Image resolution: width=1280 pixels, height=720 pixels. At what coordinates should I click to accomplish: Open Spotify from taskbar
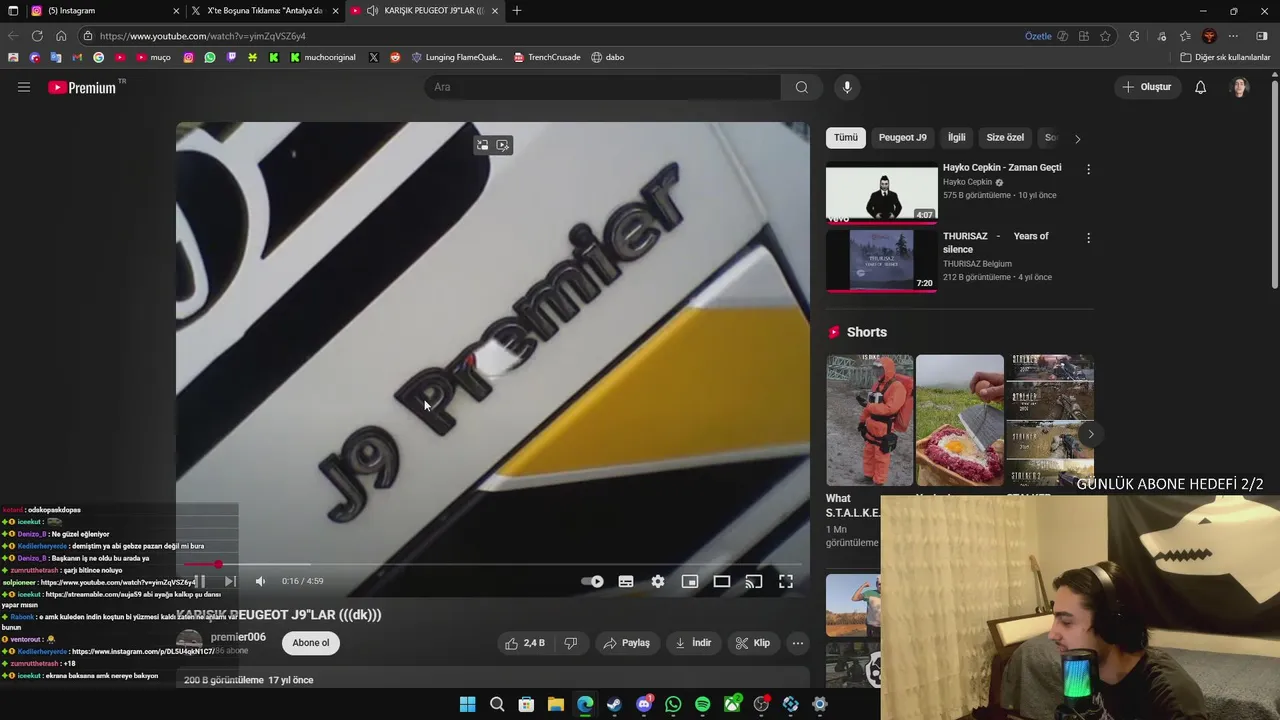click(x=702, y=705)
